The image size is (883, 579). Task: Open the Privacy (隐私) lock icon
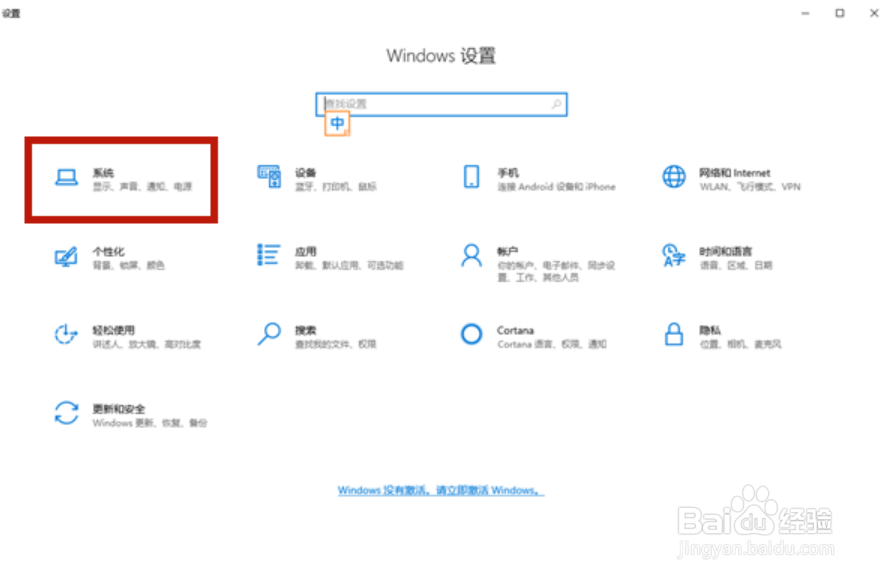(x=674, y=334)
